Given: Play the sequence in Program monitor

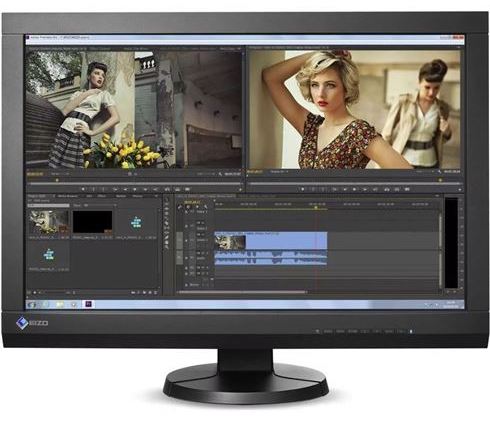Looking at the screenshot, I should pos(355,189).
